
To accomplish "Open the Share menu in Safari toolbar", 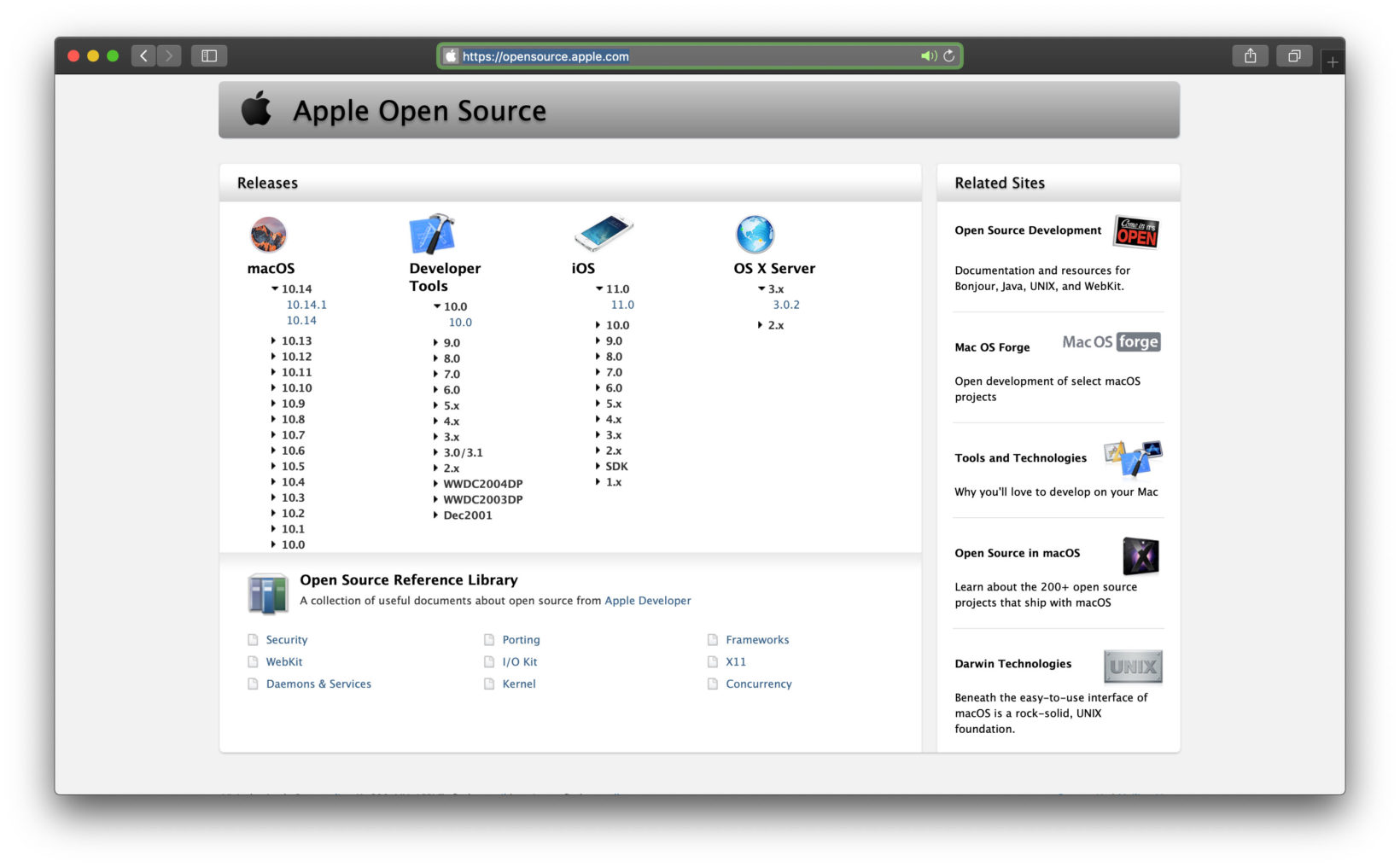I will [1251, 56].
